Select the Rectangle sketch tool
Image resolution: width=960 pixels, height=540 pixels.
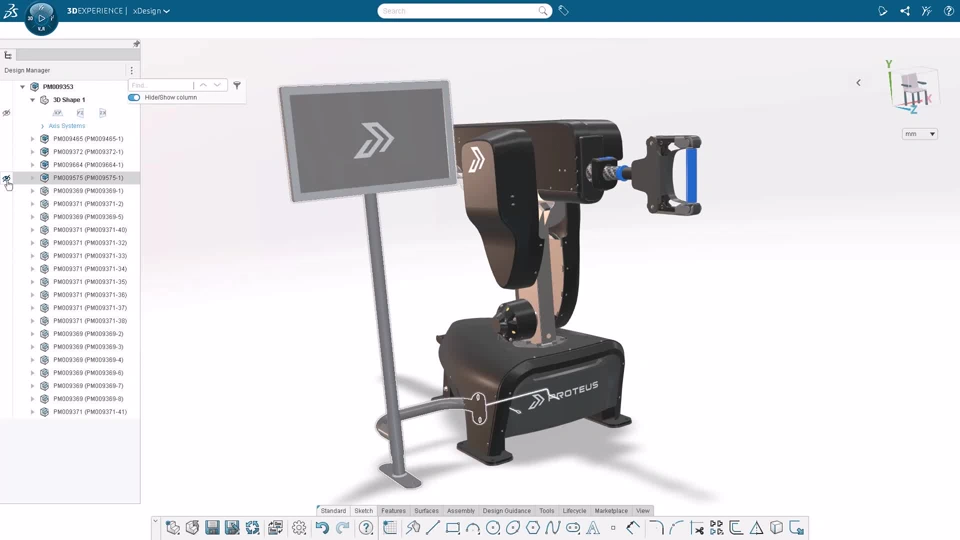[453, 528]
